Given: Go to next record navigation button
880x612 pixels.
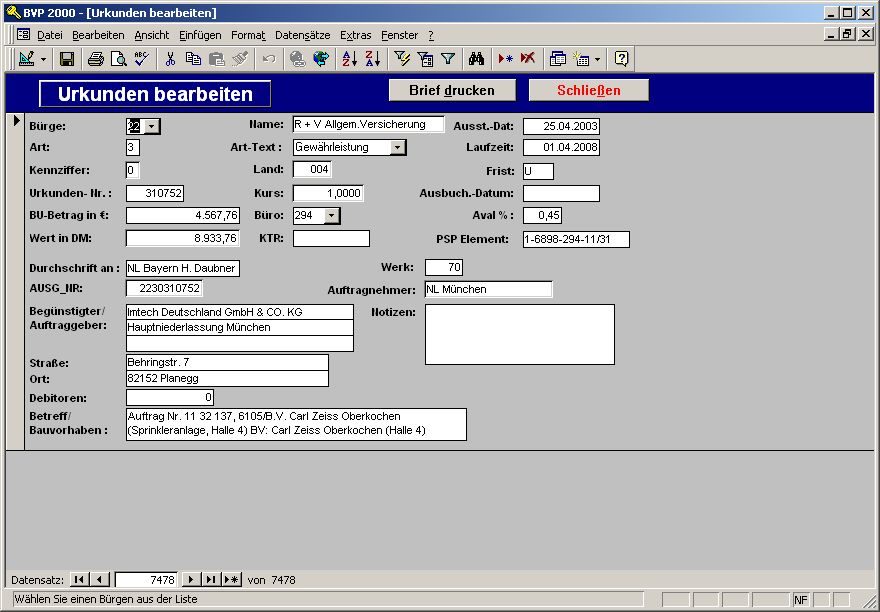Looking at the screenshot, I should [x=191, y=579].
